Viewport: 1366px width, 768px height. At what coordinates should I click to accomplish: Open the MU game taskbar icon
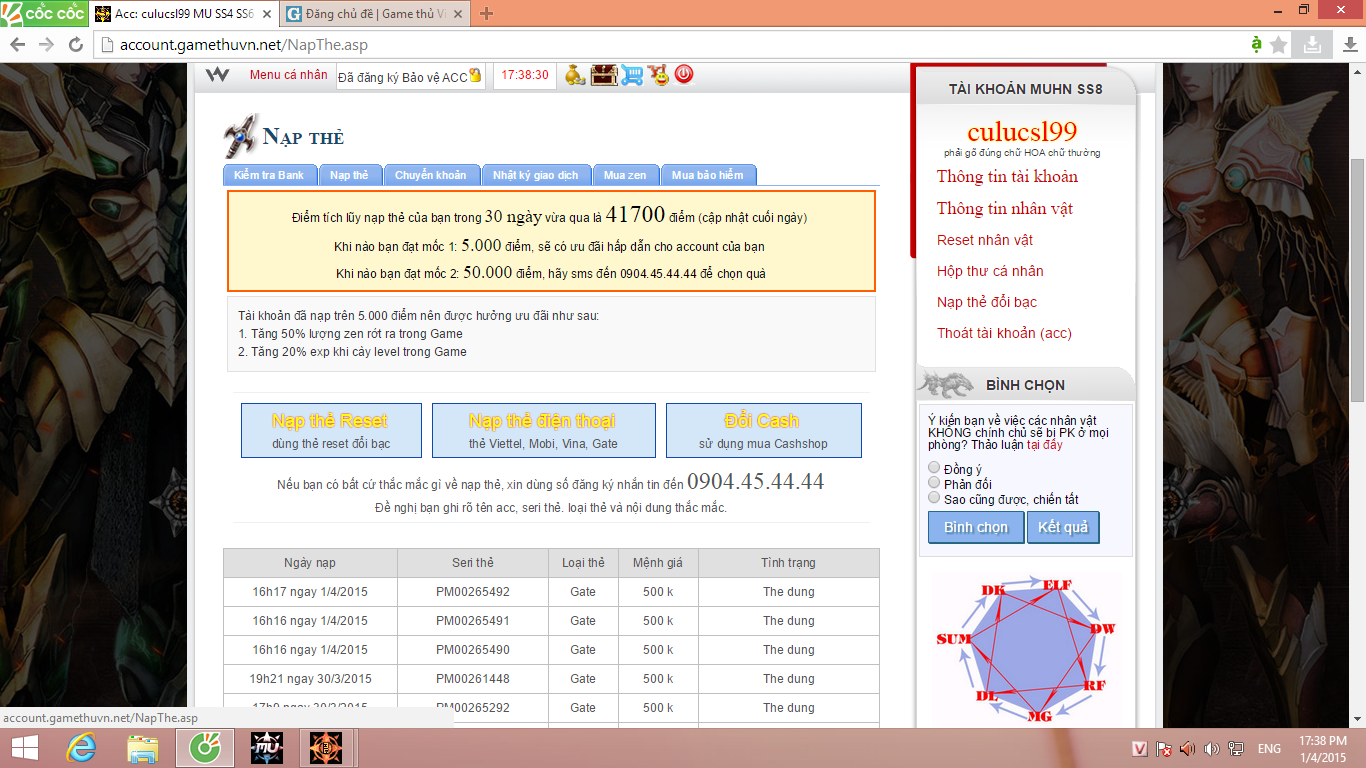pyautogui.click(x=267, y=748)
